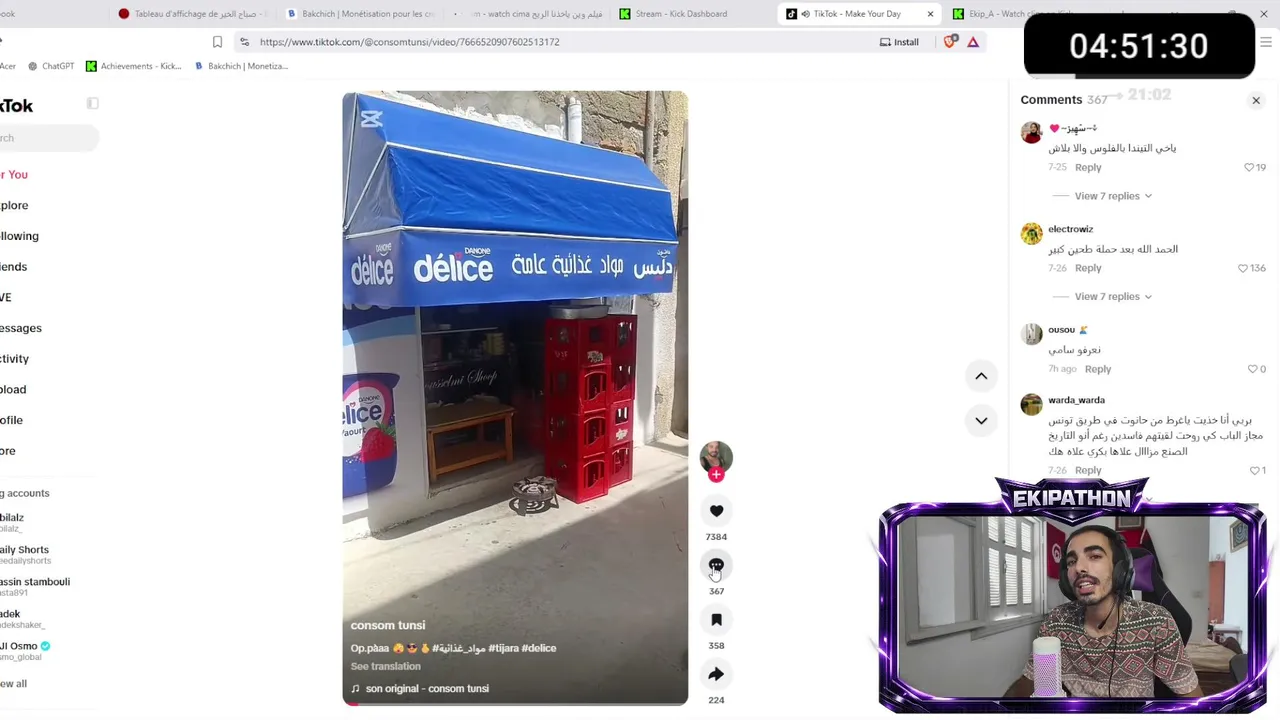Open the Achievements - Kick bookmark
Image resolution: width=1280 pixels, height=720 pixels.
133,66
